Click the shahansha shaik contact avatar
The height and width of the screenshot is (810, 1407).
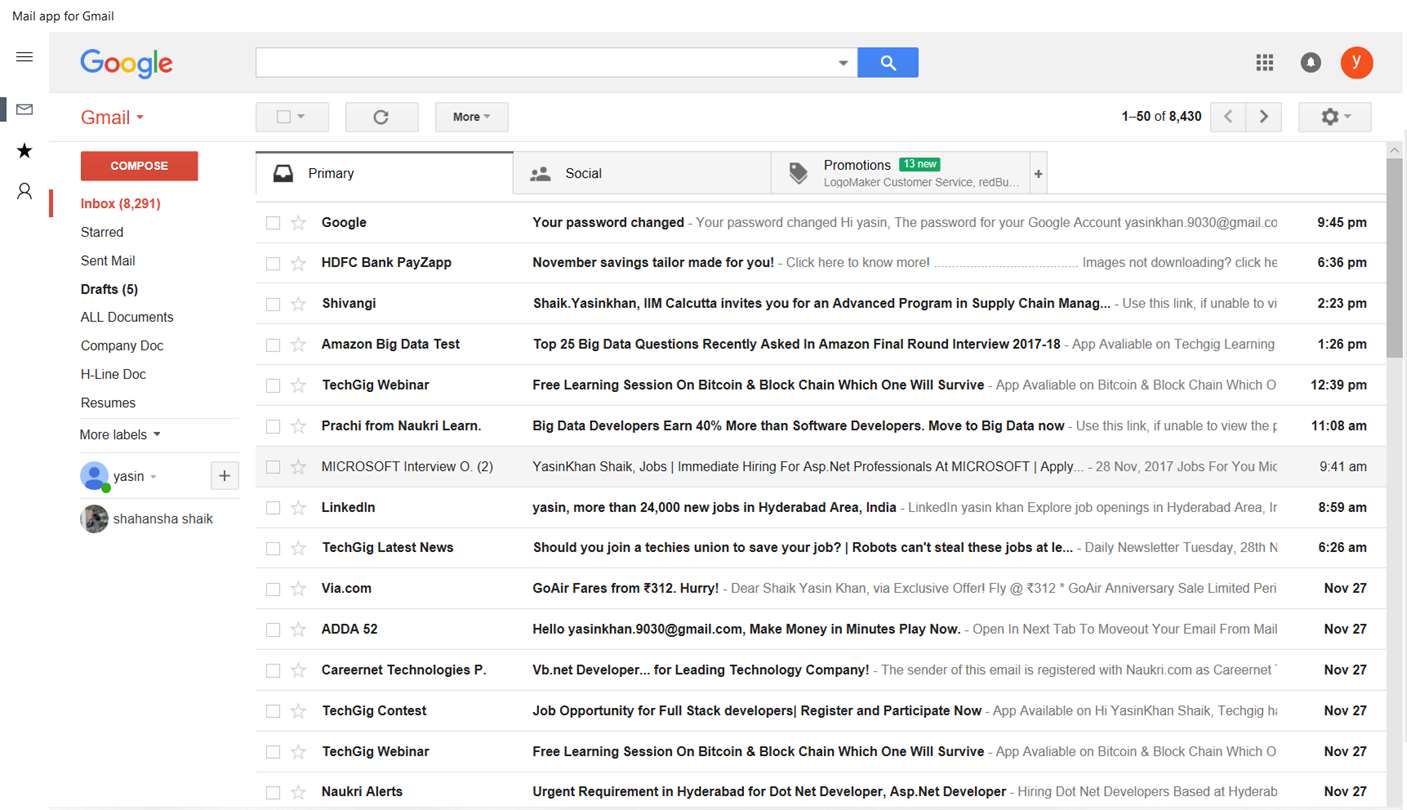(94, 519)
